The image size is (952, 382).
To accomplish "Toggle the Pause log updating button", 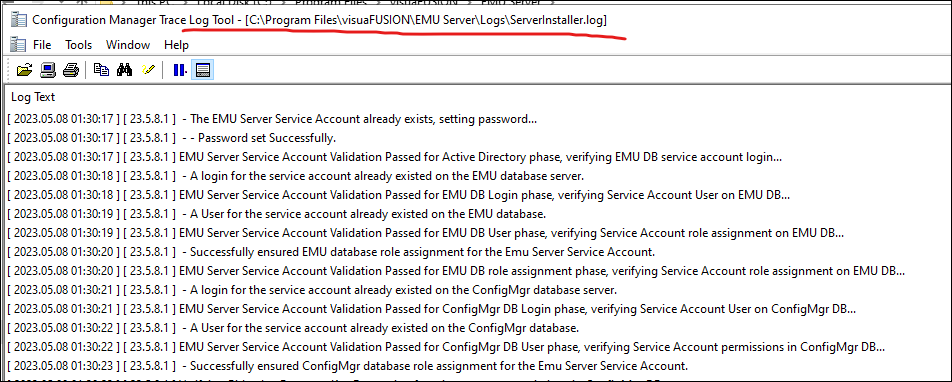I will click(x=179, y=70).
